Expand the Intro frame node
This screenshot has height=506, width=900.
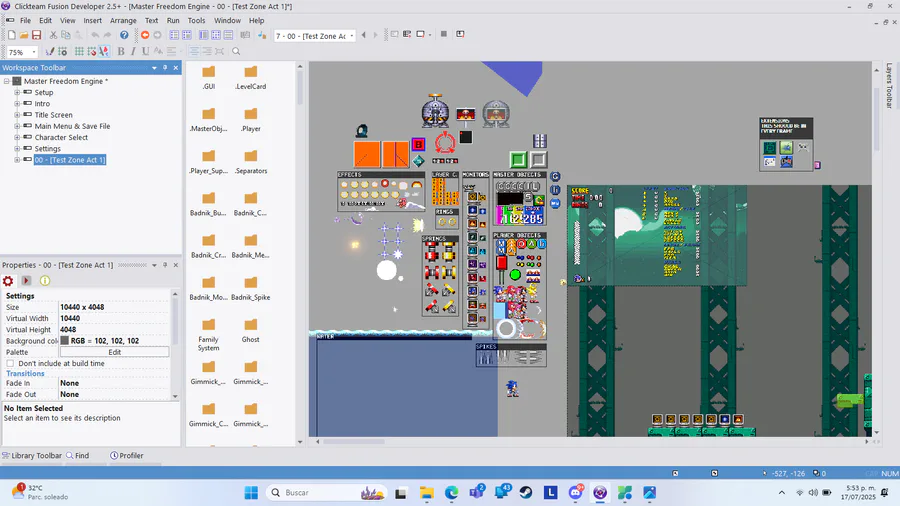(17, 104)
